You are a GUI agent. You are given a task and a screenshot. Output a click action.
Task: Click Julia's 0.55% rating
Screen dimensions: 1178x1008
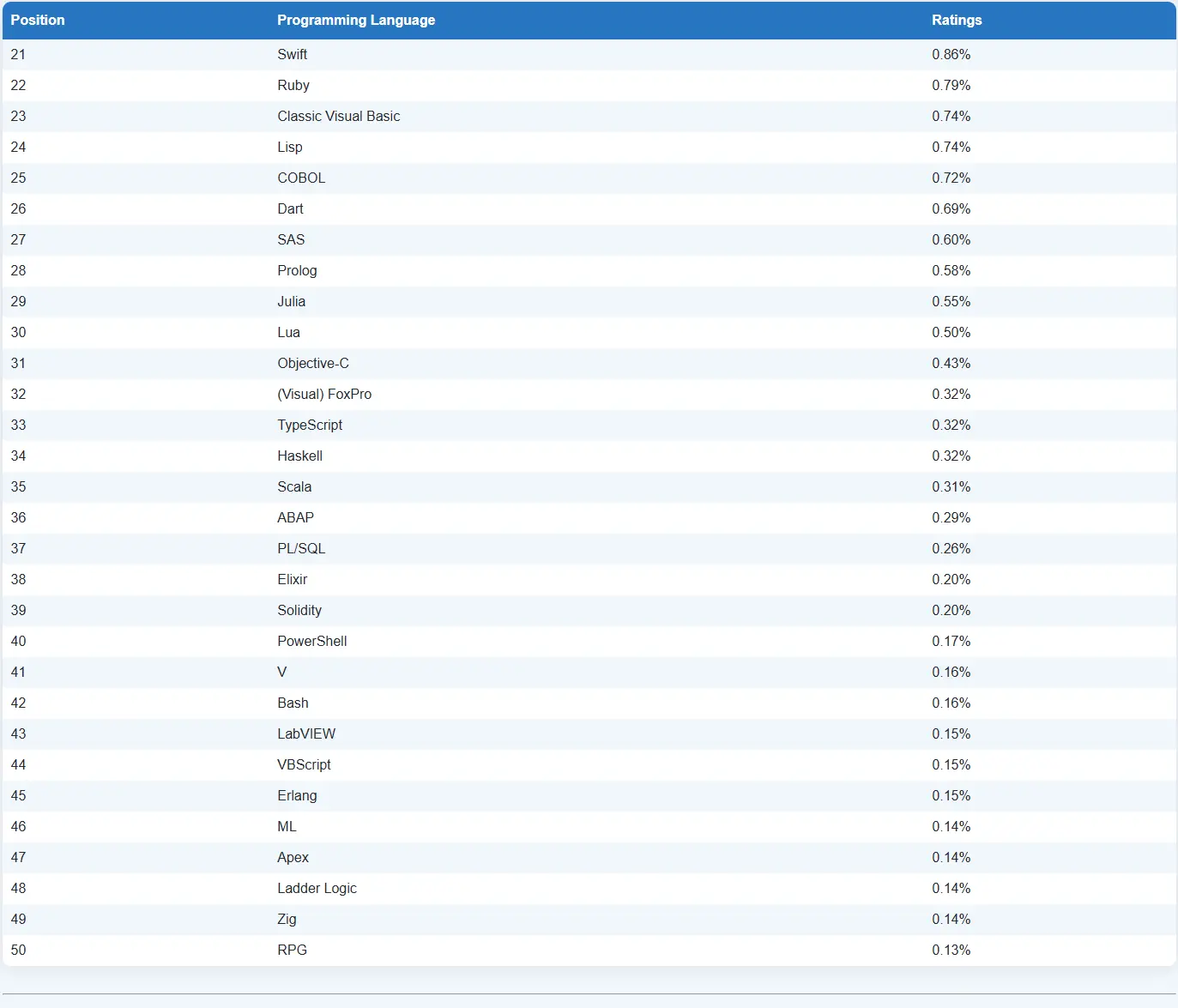(951, 301)
